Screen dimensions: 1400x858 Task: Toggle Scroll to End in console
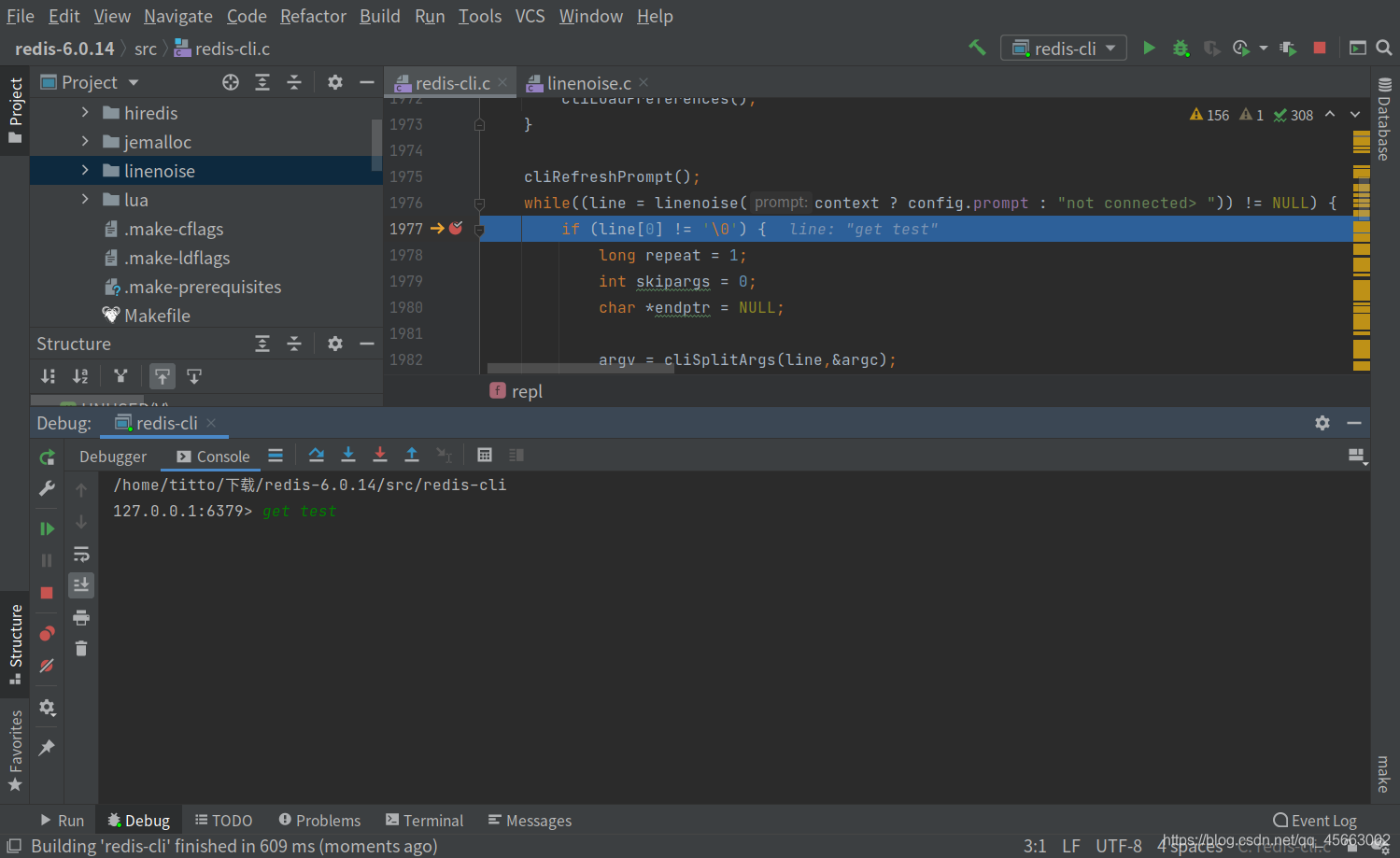(x=81, y=585)
